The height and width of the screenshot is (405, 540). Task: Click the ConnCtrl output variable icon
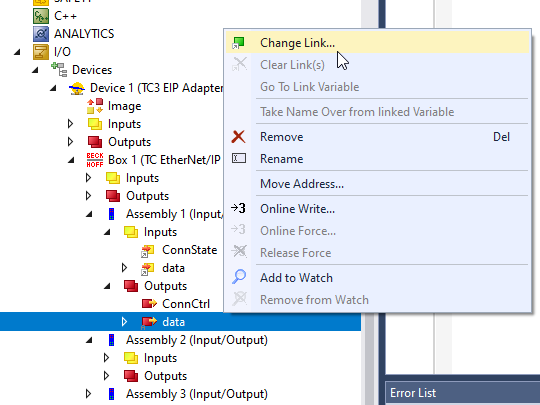coord(149,304)
